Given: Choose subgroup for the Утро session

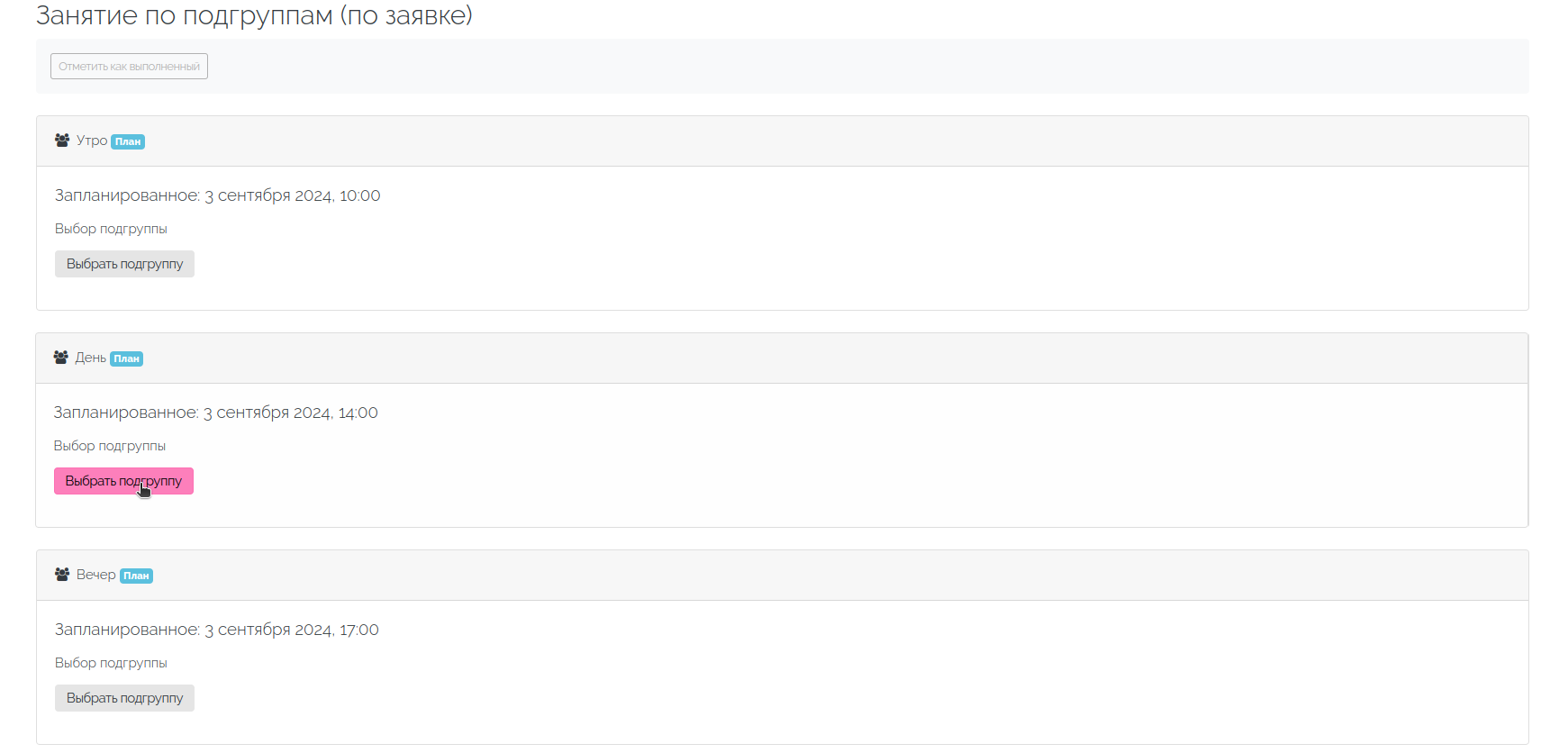Looking at the screenshot, I should click(x=124, y=264).
